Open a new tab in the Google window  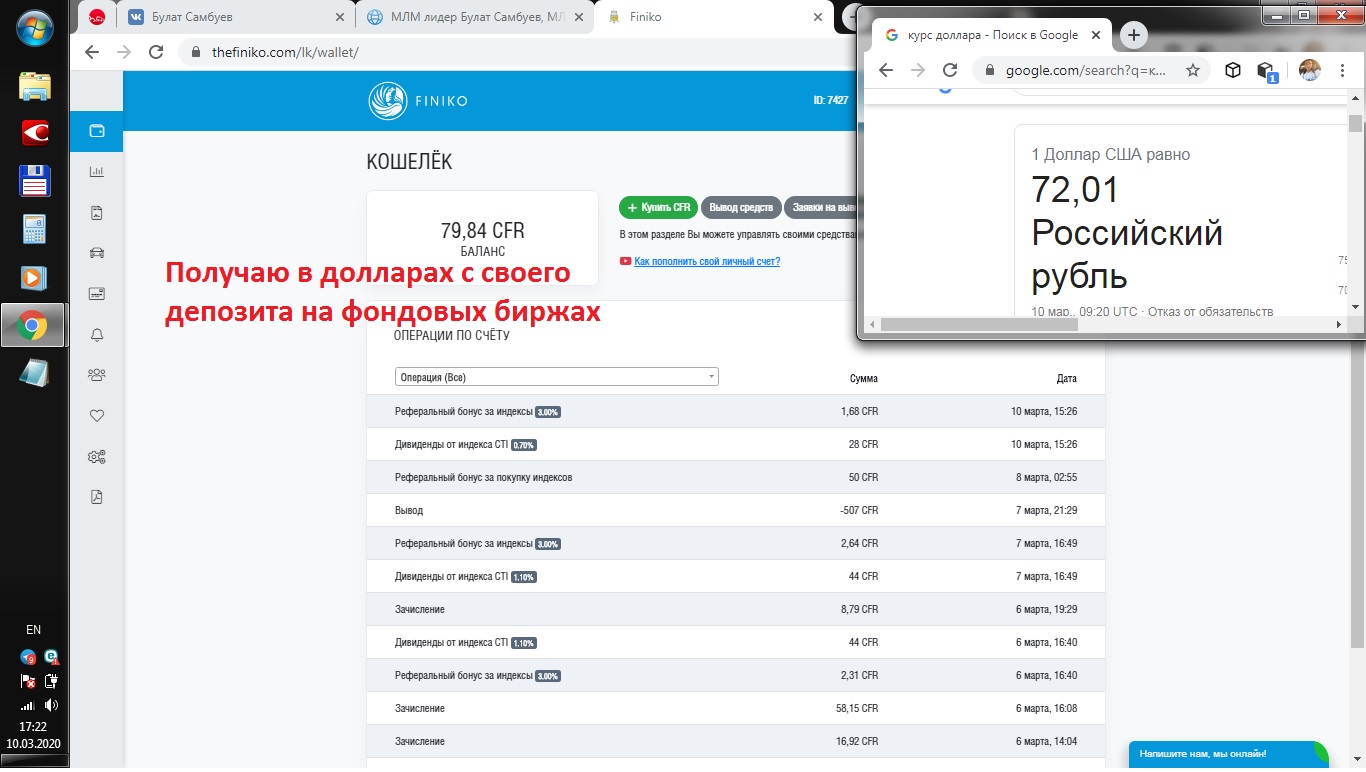point(1133,35)
